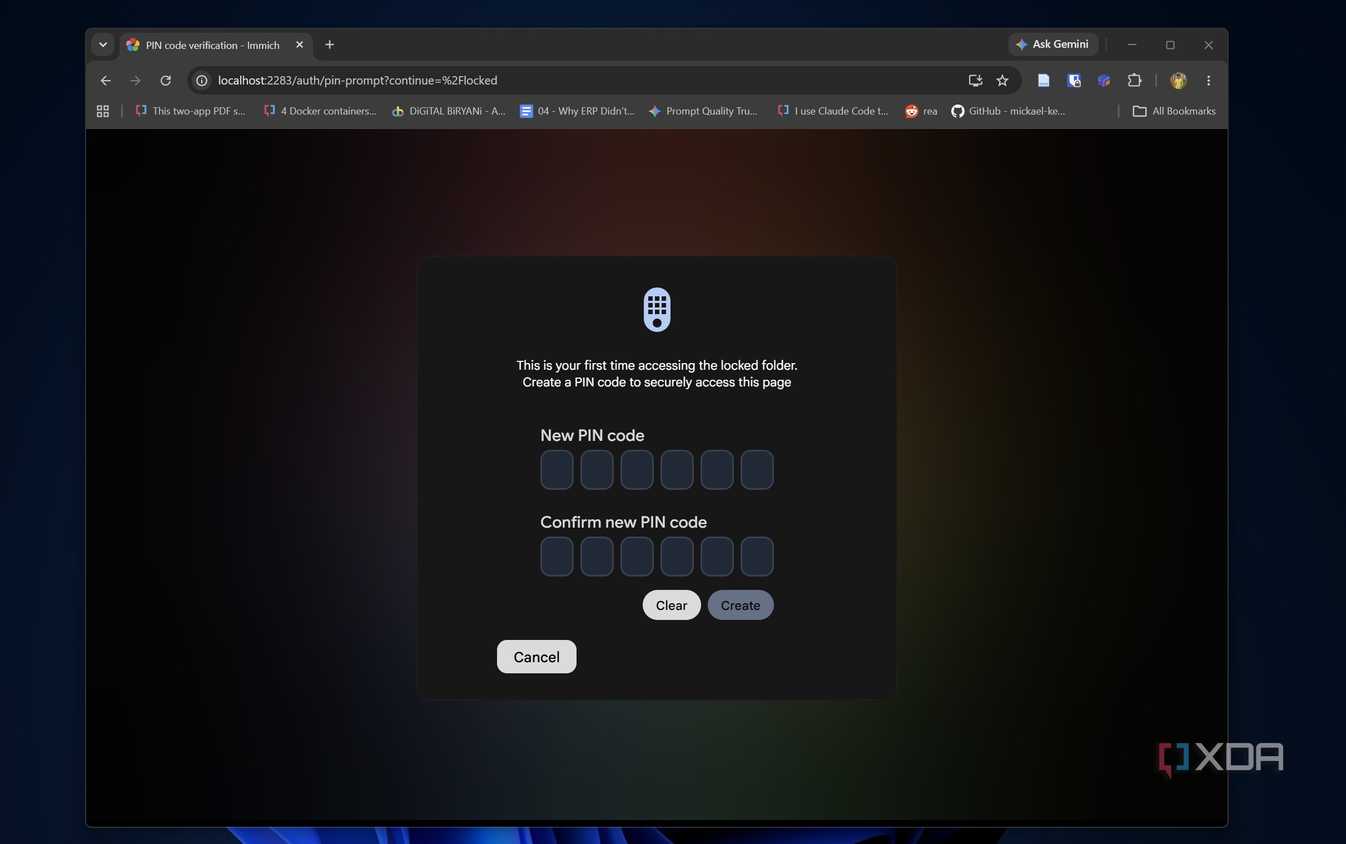Click Ask Gemini button
This screenshot has height=844, width=1346.
pos(1053,44)
